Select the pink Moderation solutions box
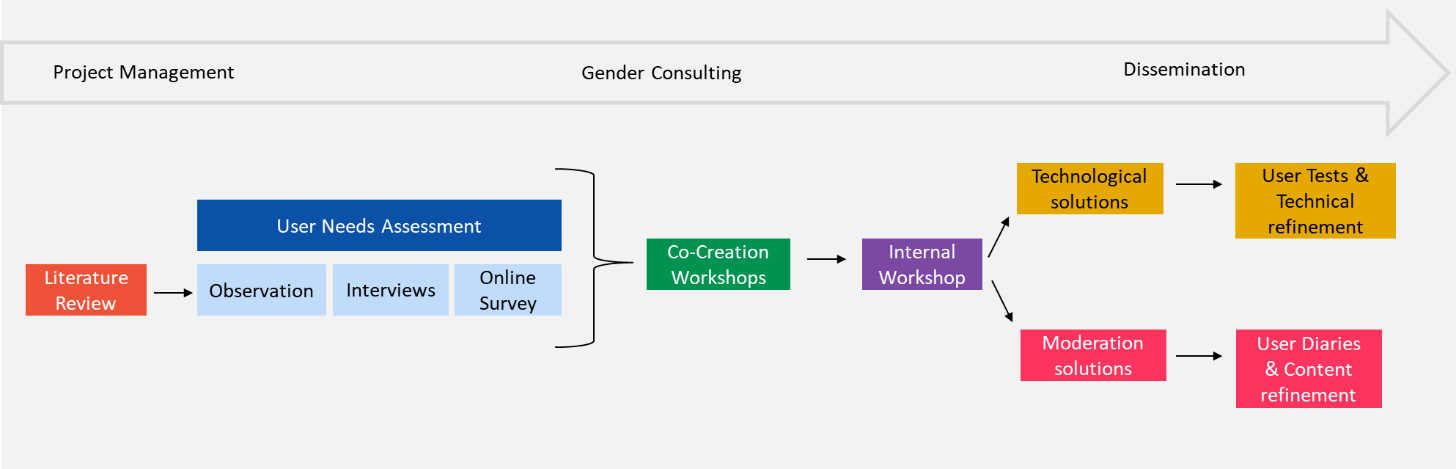This screenshot has height=469, width=1456. [x=1092, y=355]
